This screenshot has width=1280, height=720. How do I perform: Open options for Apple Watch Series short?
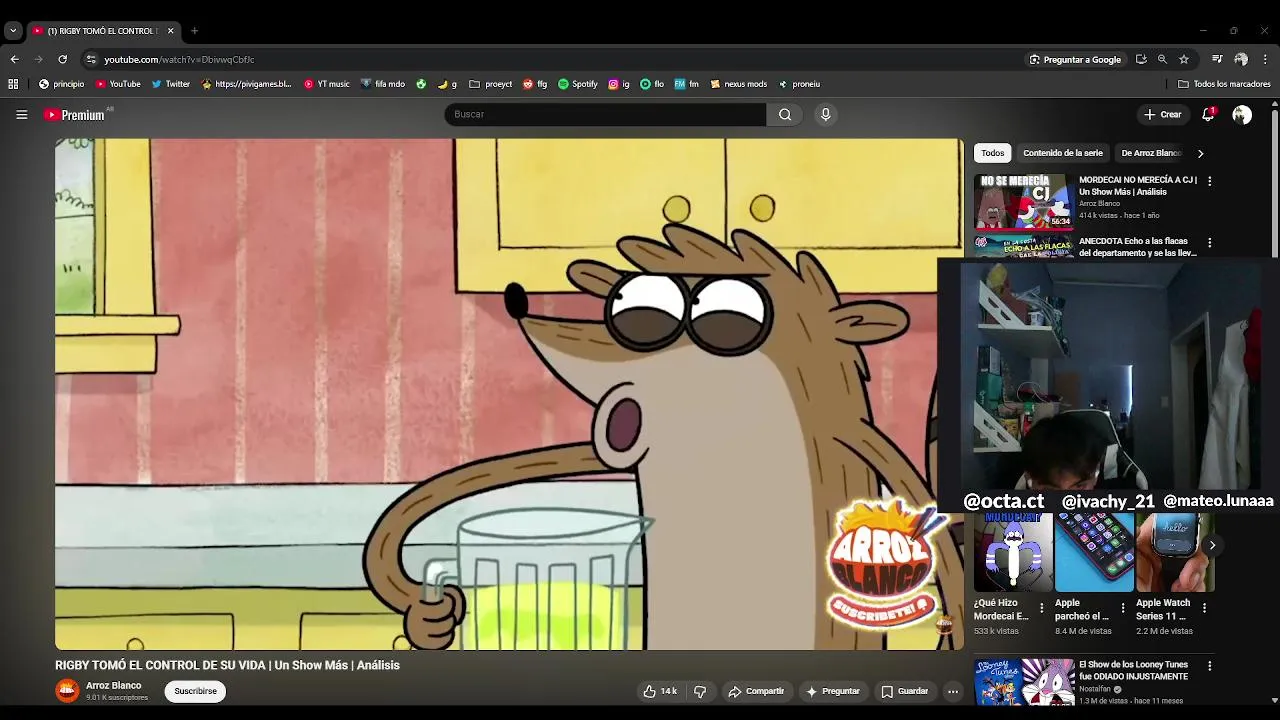click(x=1204, y=608)
